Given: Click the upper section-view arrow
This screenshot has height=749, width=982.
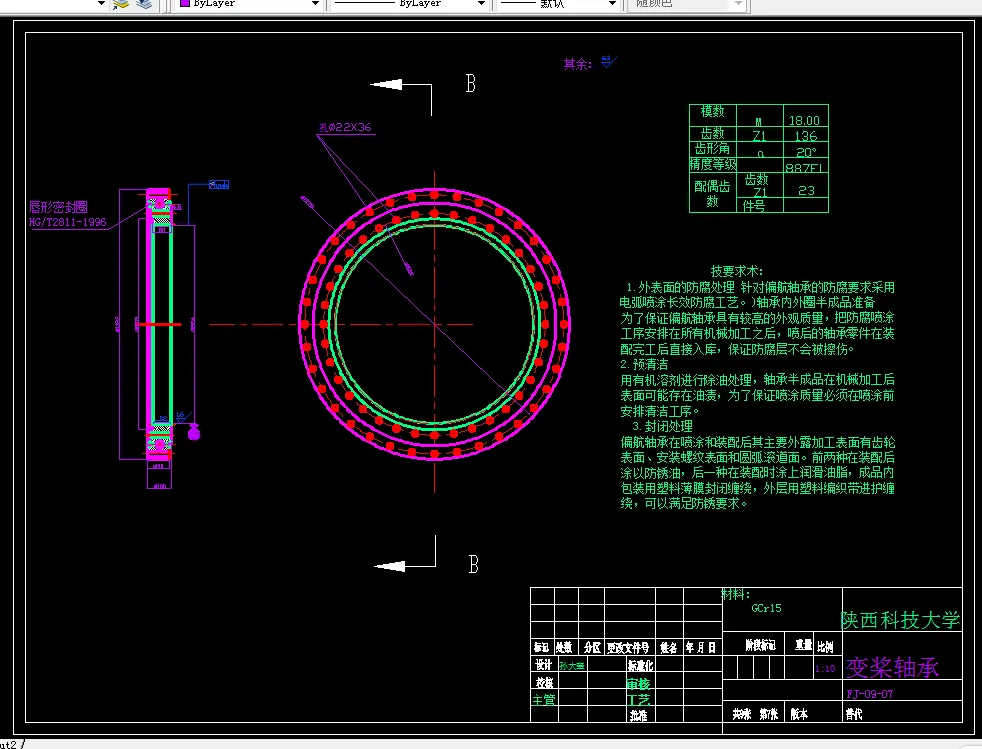Looking at the screenshot, I should coord(386,84).
